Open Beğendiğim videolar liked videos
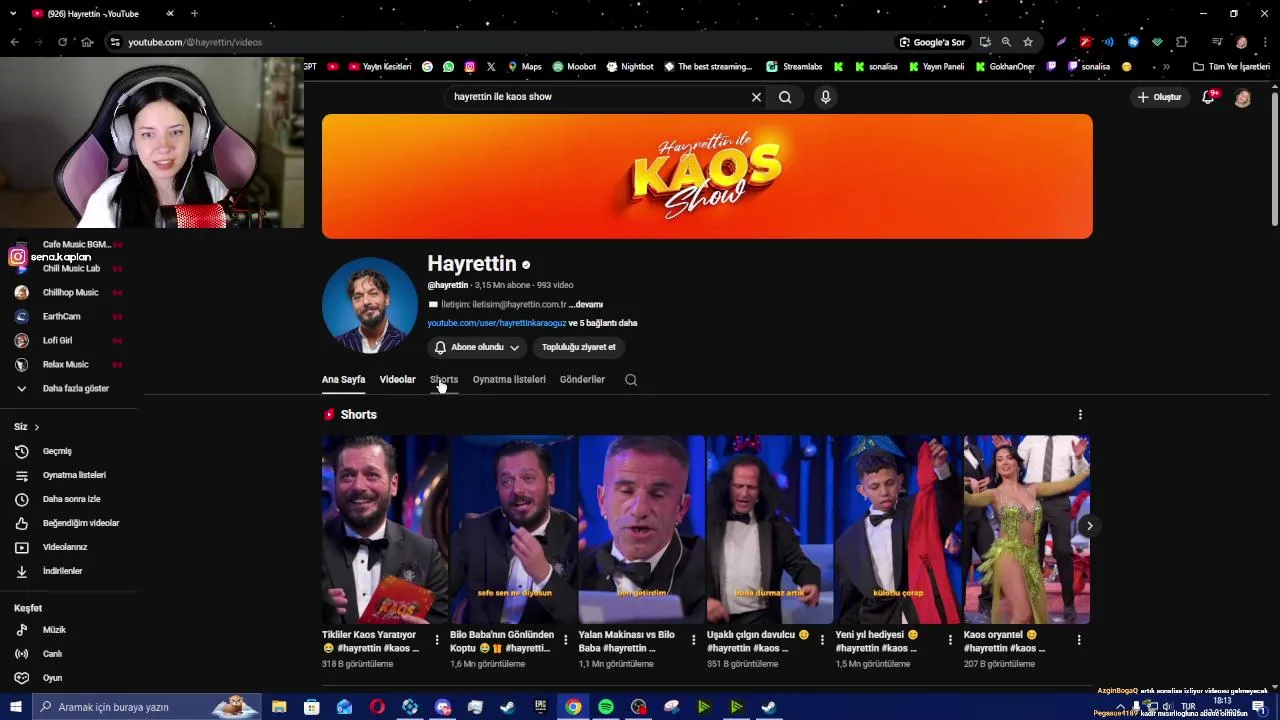Viewport: 1280px width, 720px height. click(x=68, y=523)
